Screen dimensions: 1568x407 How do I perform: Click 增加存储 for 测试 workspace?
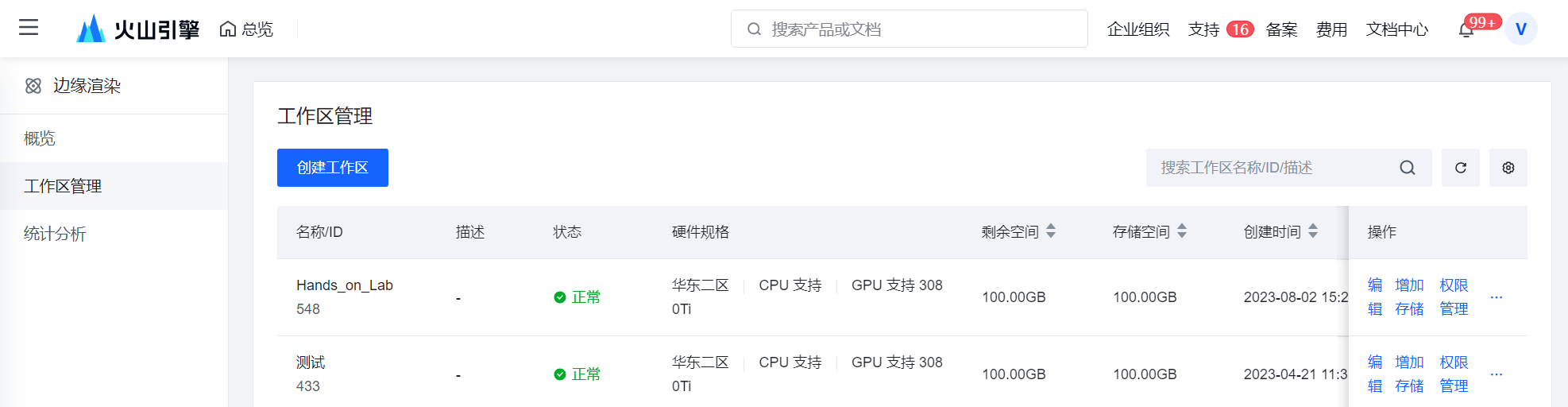coord(1409,374)
